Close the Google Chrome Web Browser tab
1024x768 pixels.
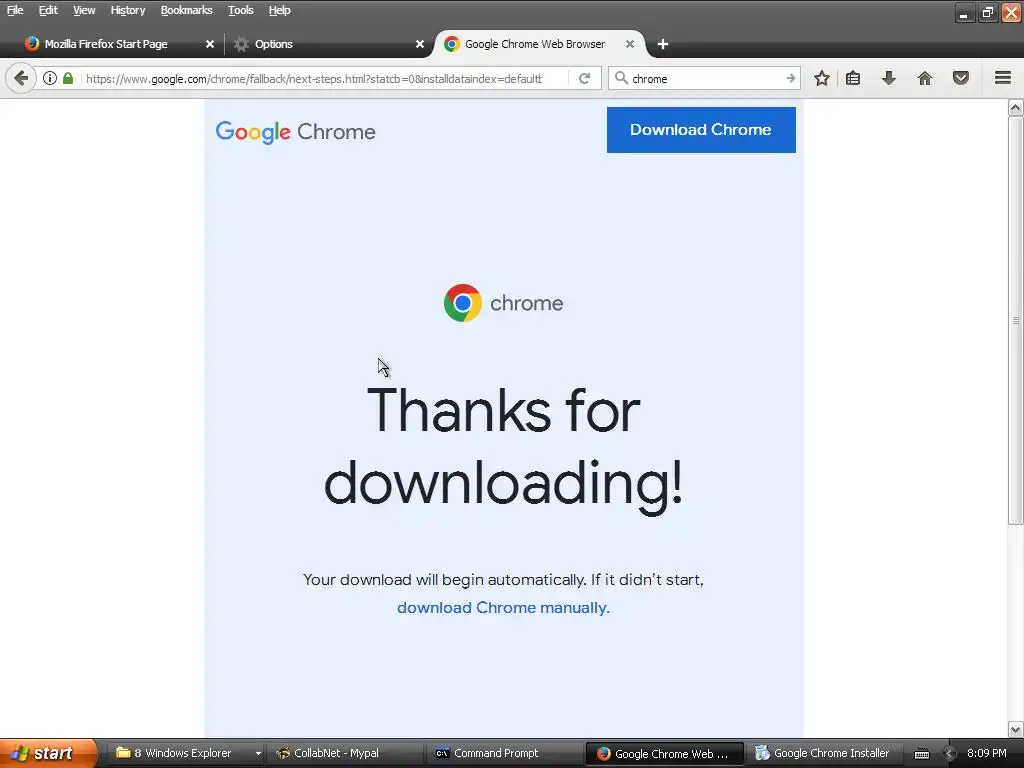coord(630,44)
